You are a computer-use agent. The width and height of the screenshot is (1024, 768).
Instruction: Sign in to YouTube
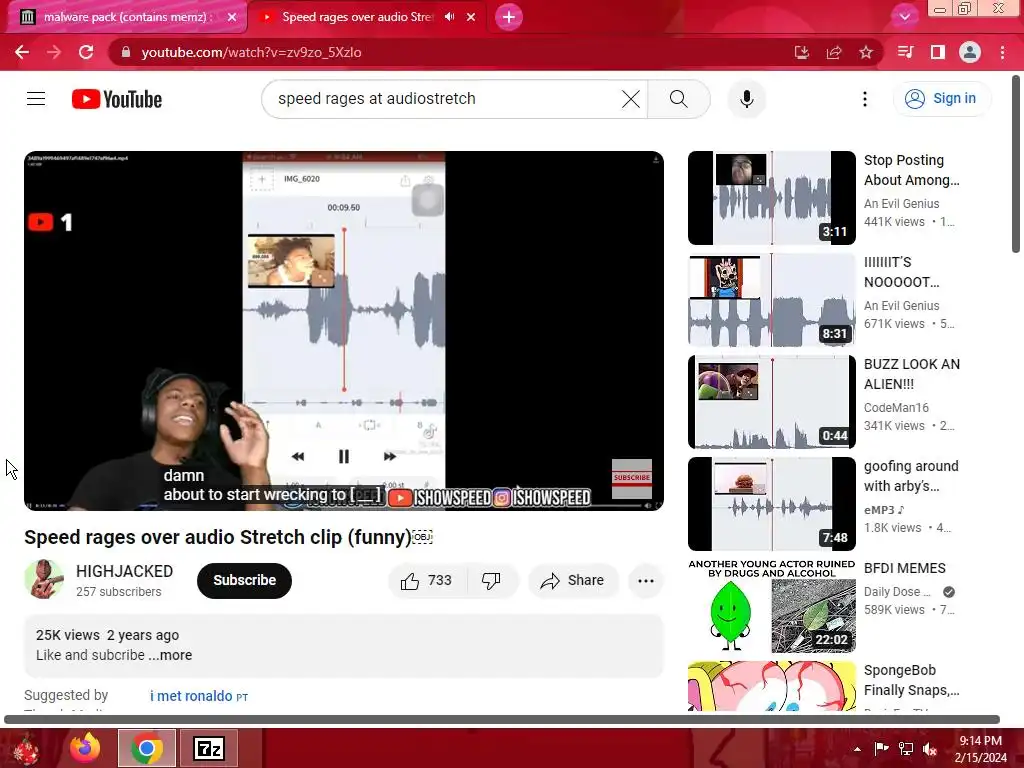(941, 99)
